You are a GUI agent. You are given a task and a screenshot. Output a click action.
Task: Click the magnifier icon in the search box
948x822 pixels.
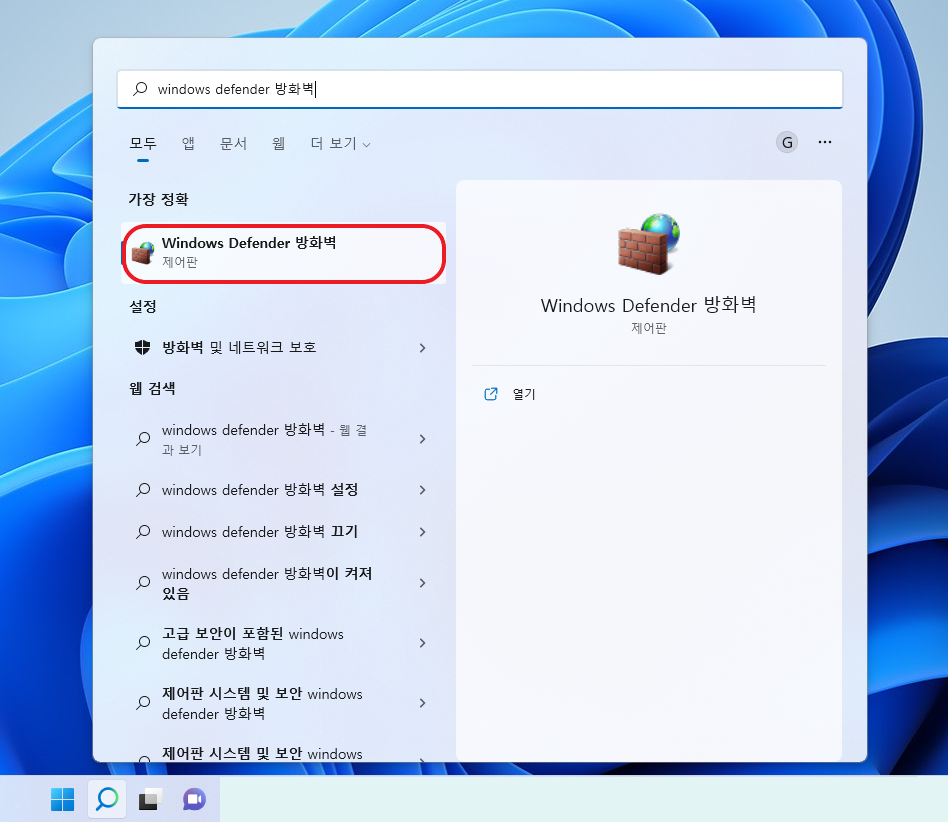140,89
